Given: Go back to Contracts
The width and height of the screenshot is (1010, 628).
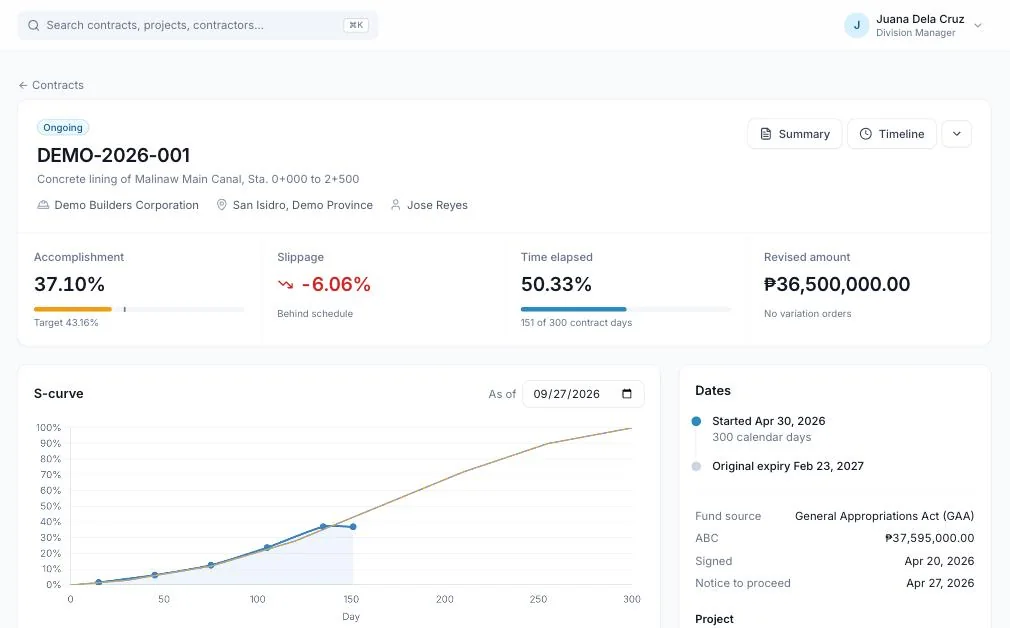Looking at the screenshot, I should pyautogui.click(x=52, y=85).
